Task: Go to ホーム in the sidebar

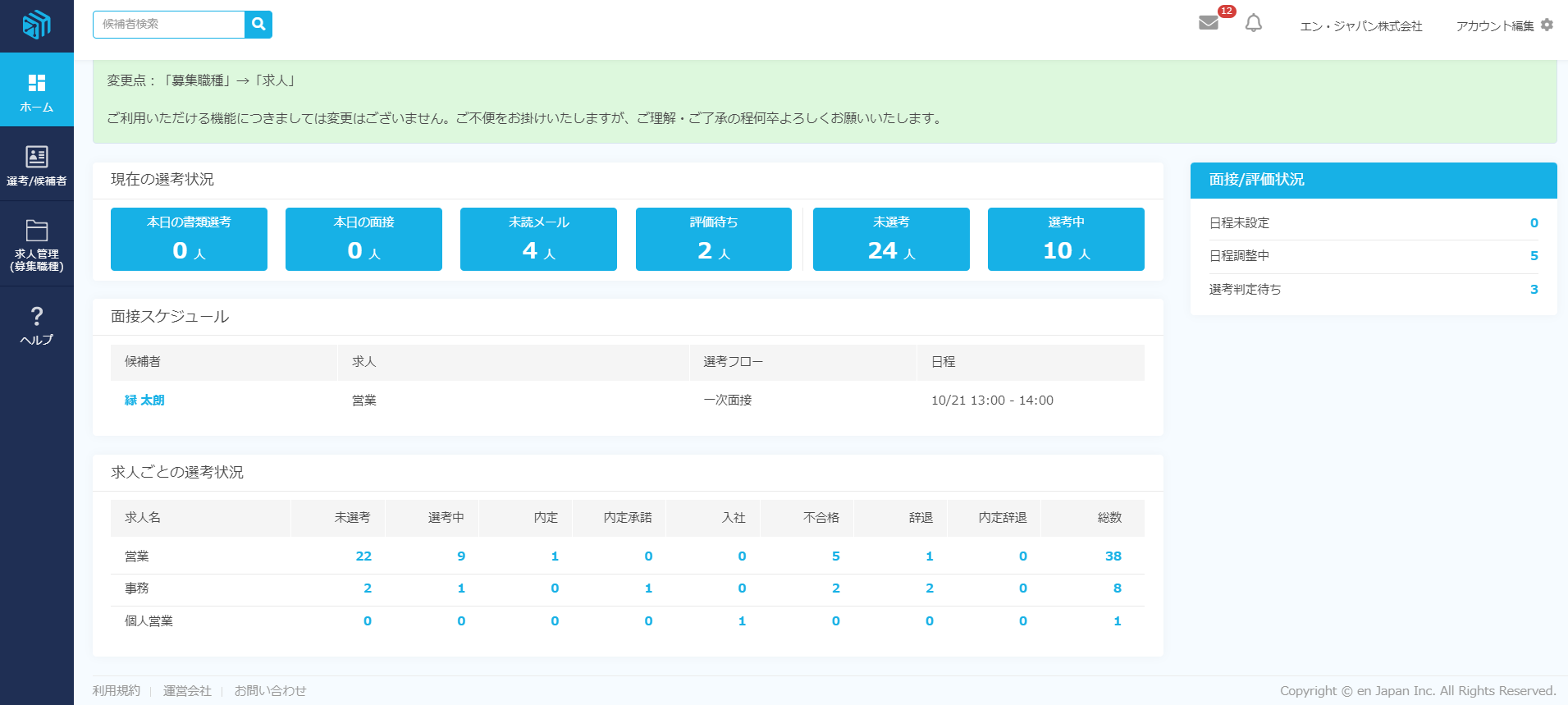Action: 36,90
